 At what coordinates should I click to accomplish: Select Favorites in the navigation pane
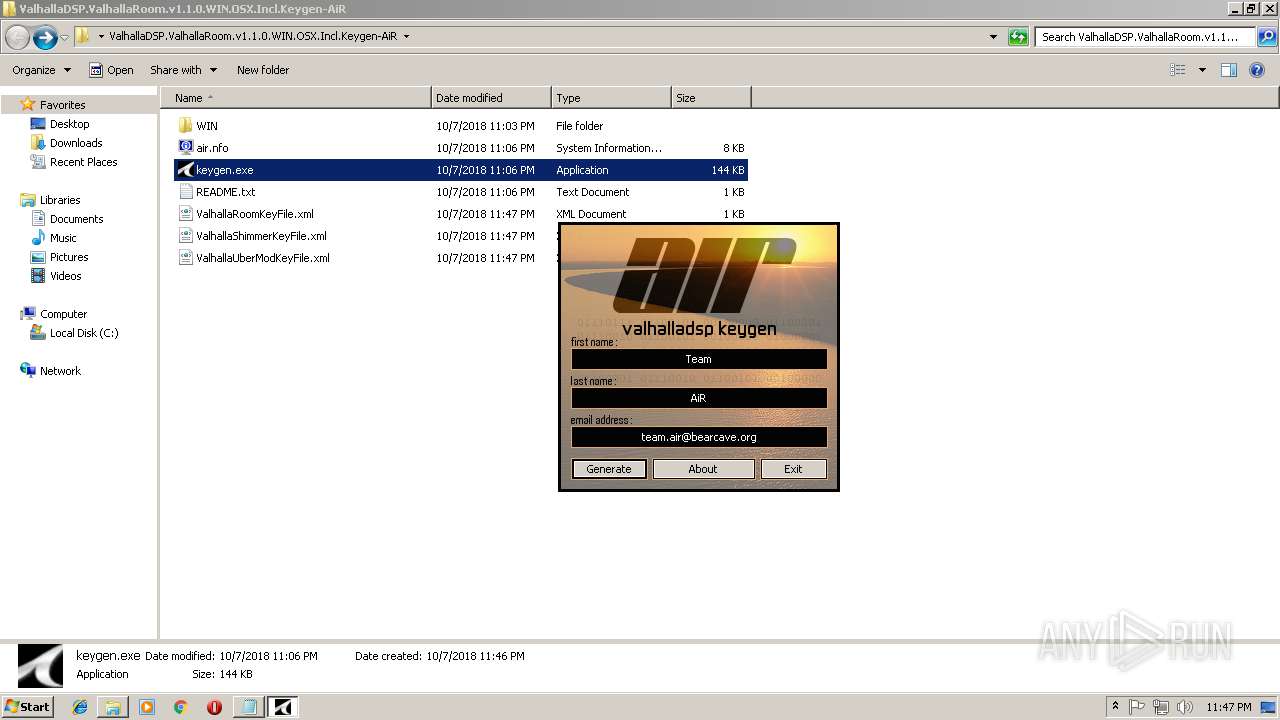tap(62, 105)
